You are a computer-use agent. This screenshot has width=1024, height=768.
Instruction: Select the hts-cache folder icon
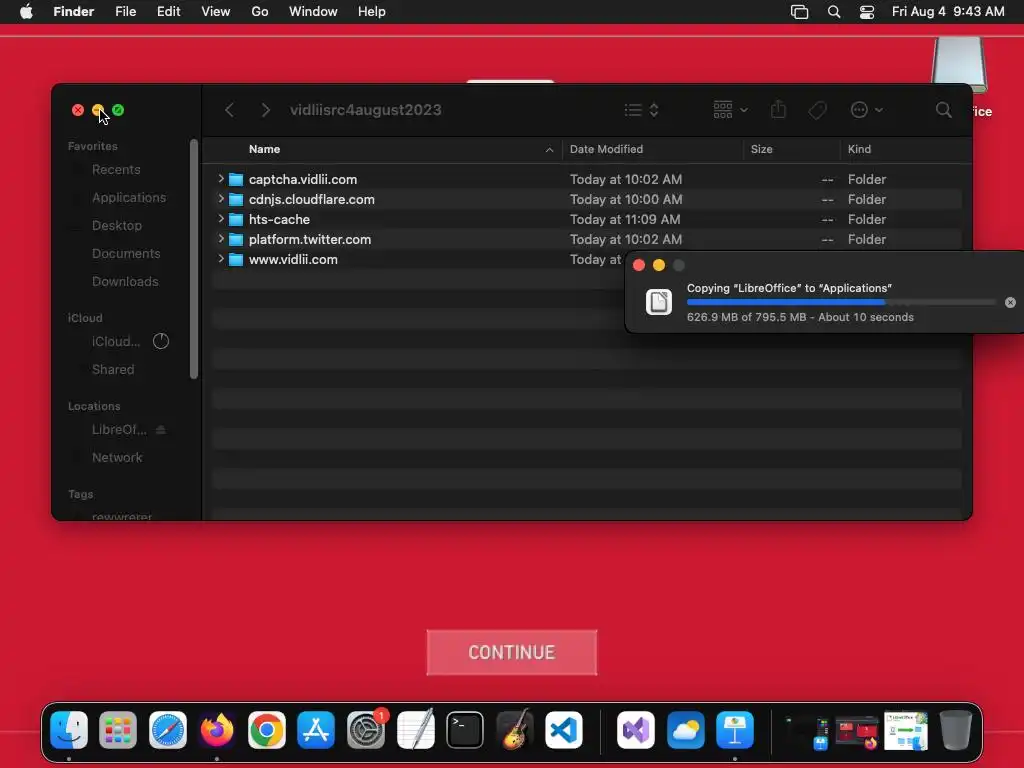[236, 219]
